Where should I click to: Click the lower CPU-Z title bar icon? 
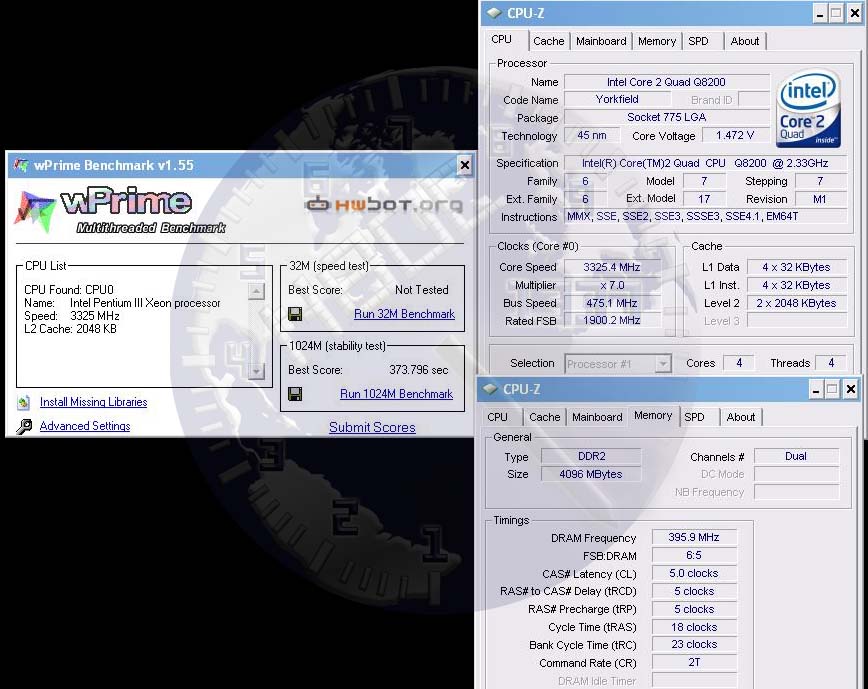(x=490, y=389)
